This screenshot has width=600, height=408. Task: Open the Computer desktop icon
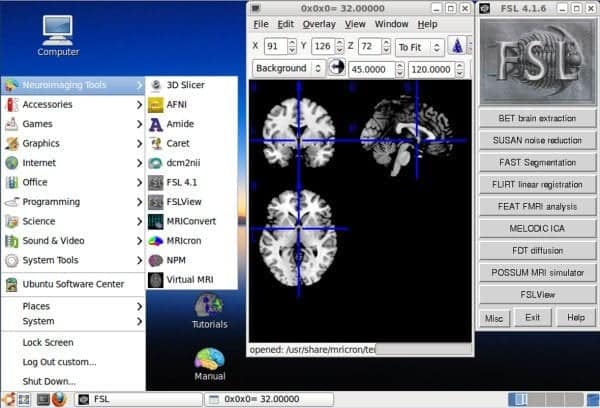(x=58, y=36)
